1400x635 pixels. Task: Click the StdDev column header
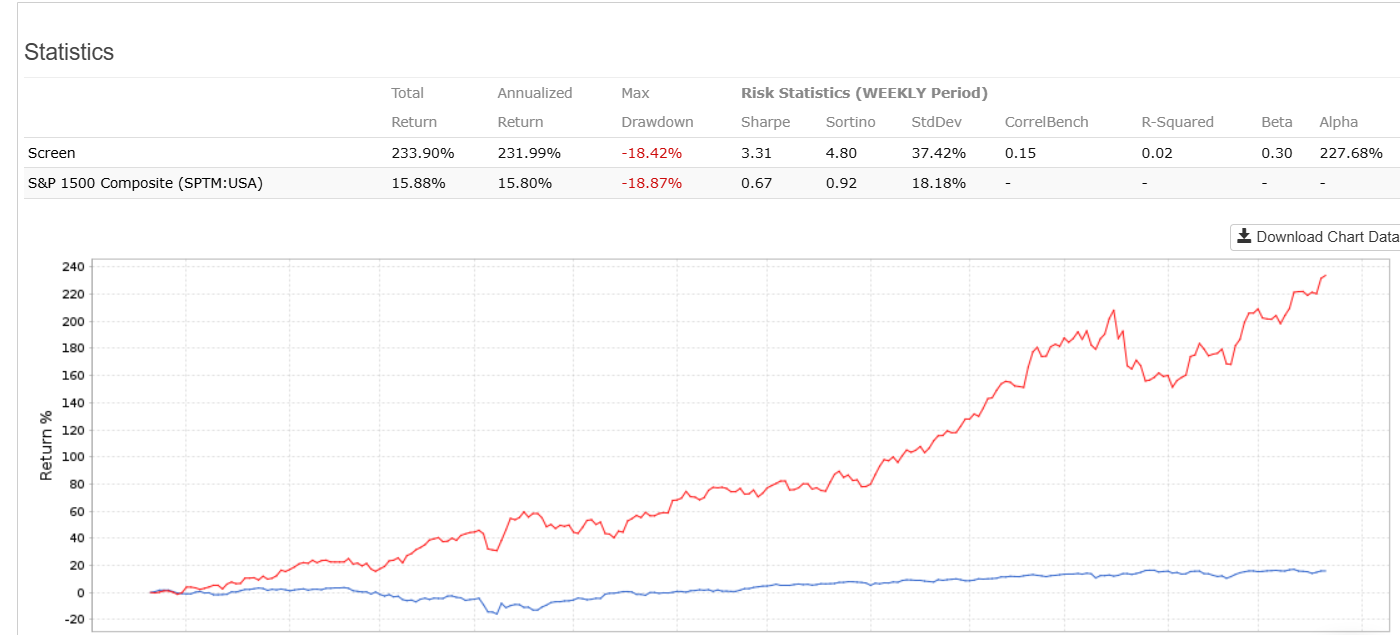click(x=938, y=122)
